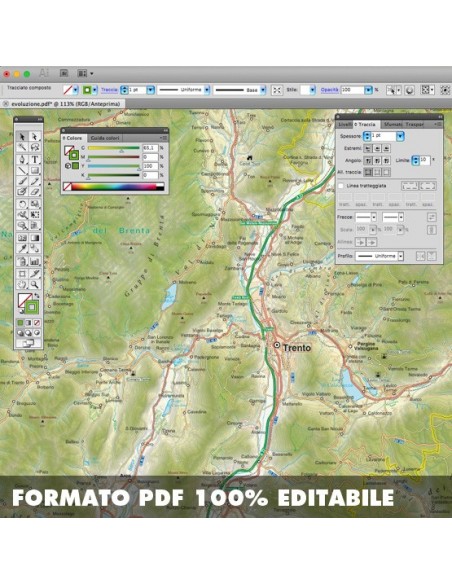This screenshot has height=584, width=452.
Task: Select the Artboard tool
Action: point(22,274)
